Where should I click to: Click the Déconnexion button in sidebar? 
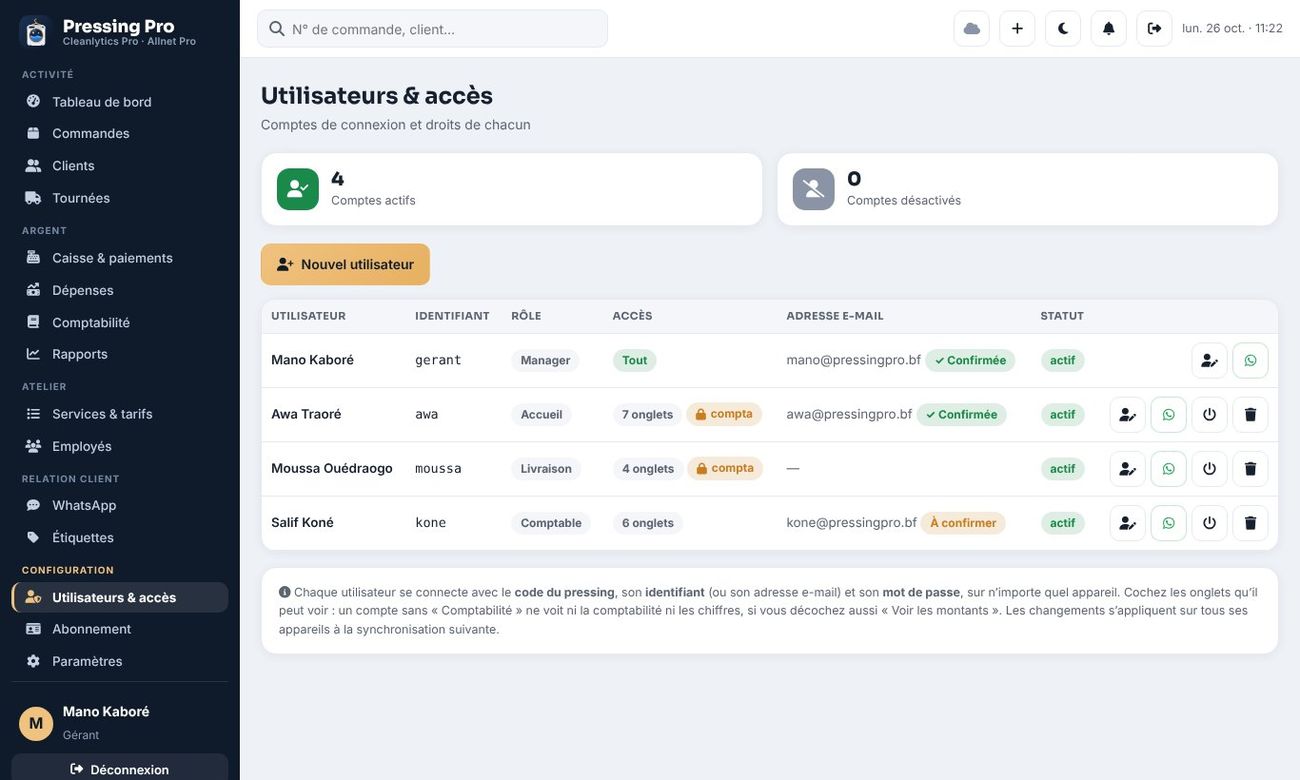click(x=120, y=769)
